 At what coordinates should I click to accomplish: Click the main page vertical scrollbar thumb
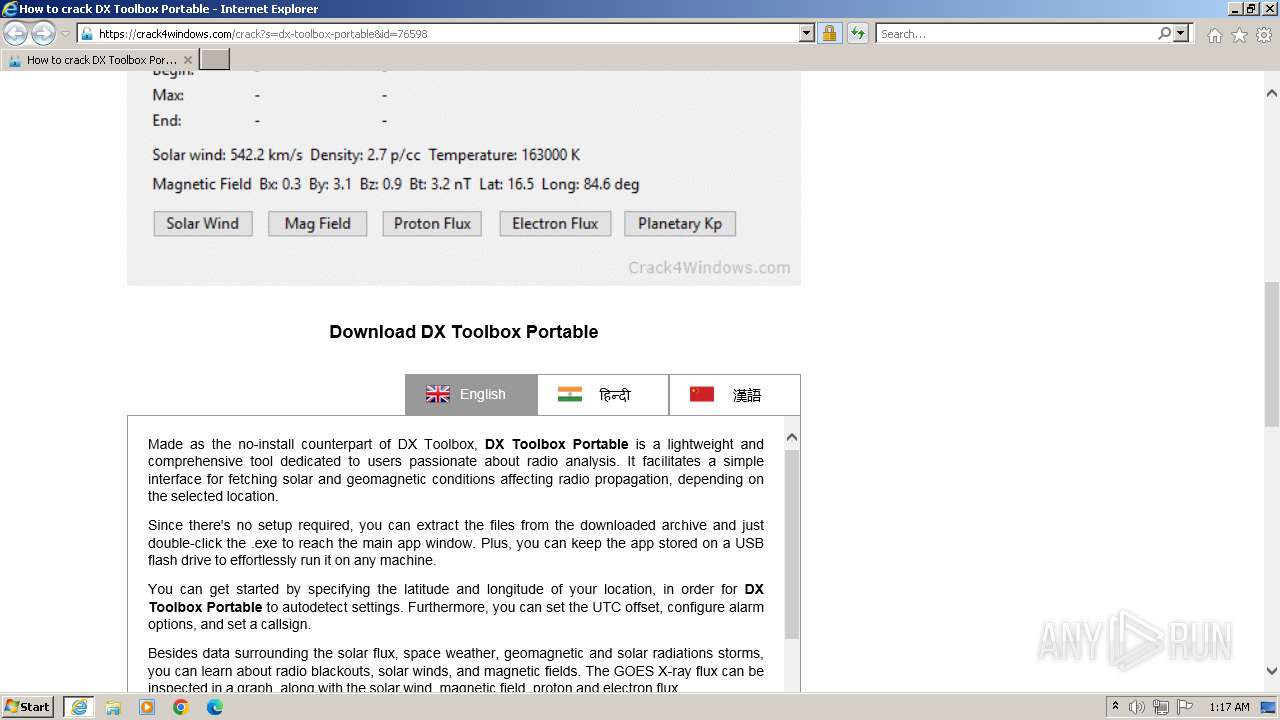click(x=1272, y=355)
